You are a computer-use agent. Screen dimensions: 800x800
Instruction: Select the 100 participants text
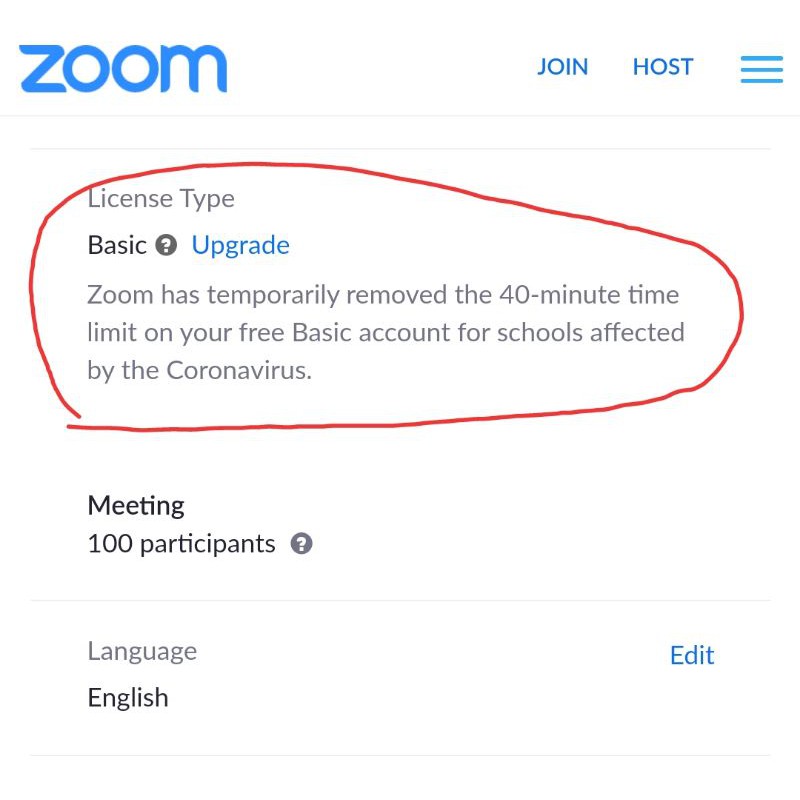[181, 543]
